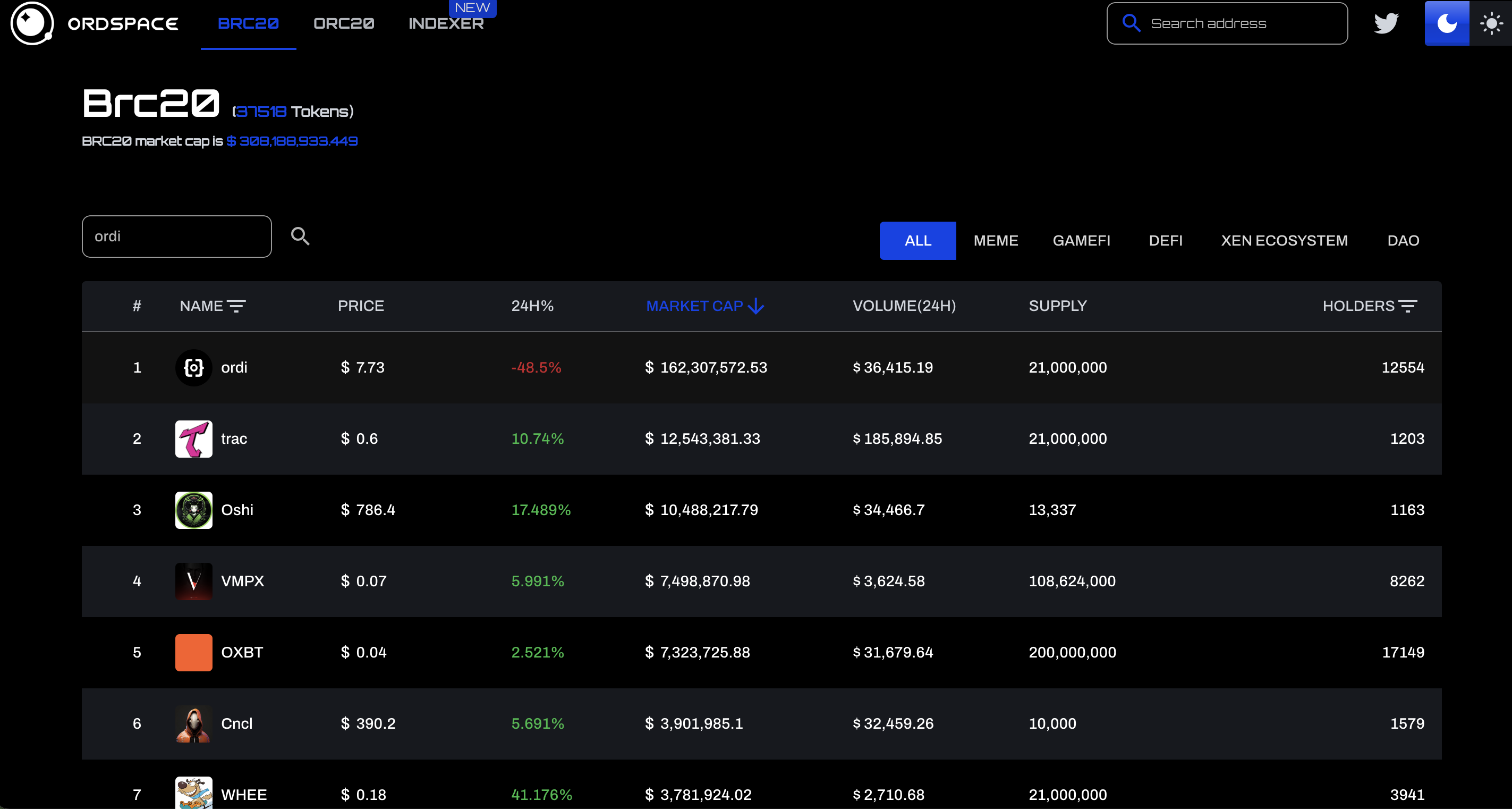Filter tokens by the MEME category
Viewport: 1512px width, 809px height.
996,241
